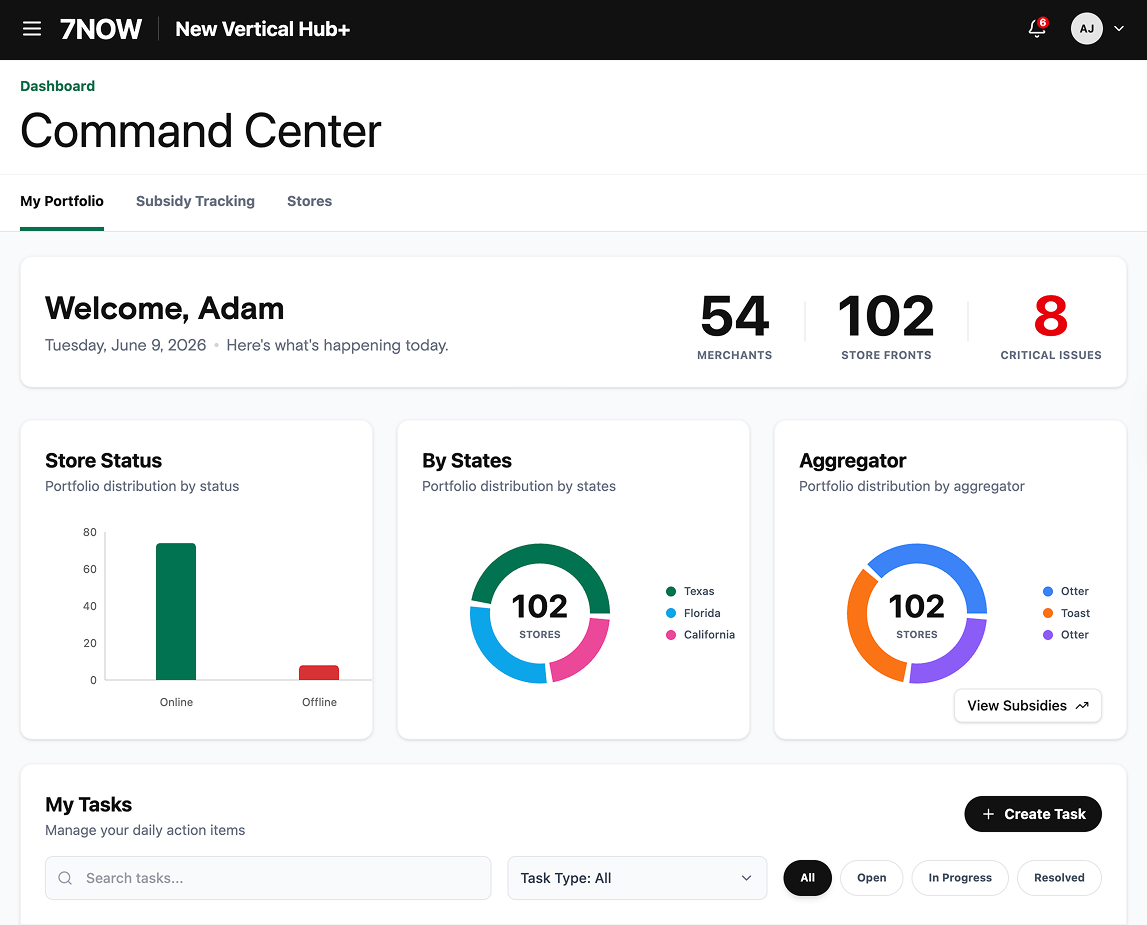Expand the account menu chevron
The height and width of the screenshot is (925, 1147).
[x=1118, y=29]
